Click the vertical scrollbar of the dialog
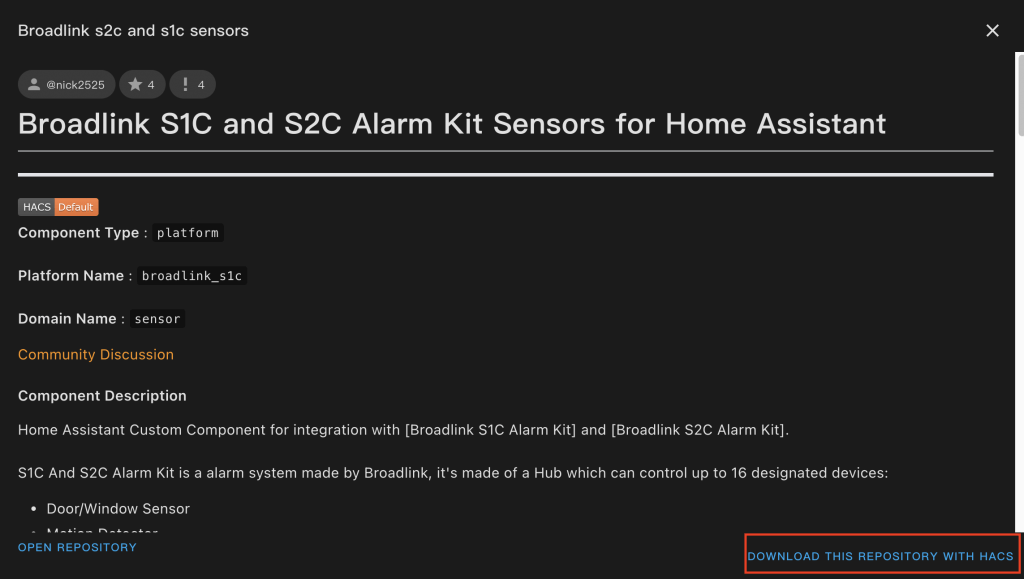 point(1018,100)
